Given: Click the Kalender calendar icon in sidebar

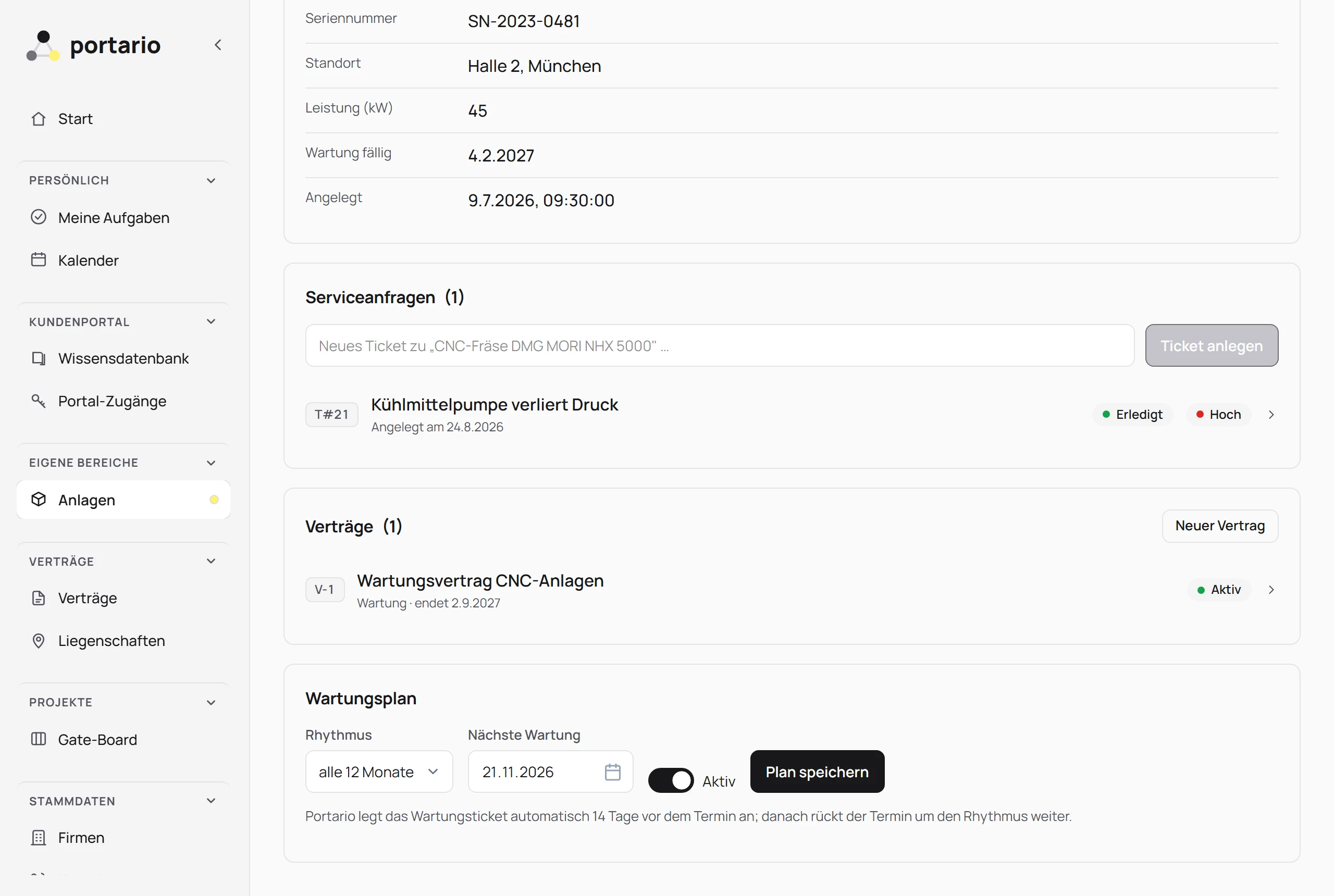Looking at the screenshot, I should click(x=38, y=260).
